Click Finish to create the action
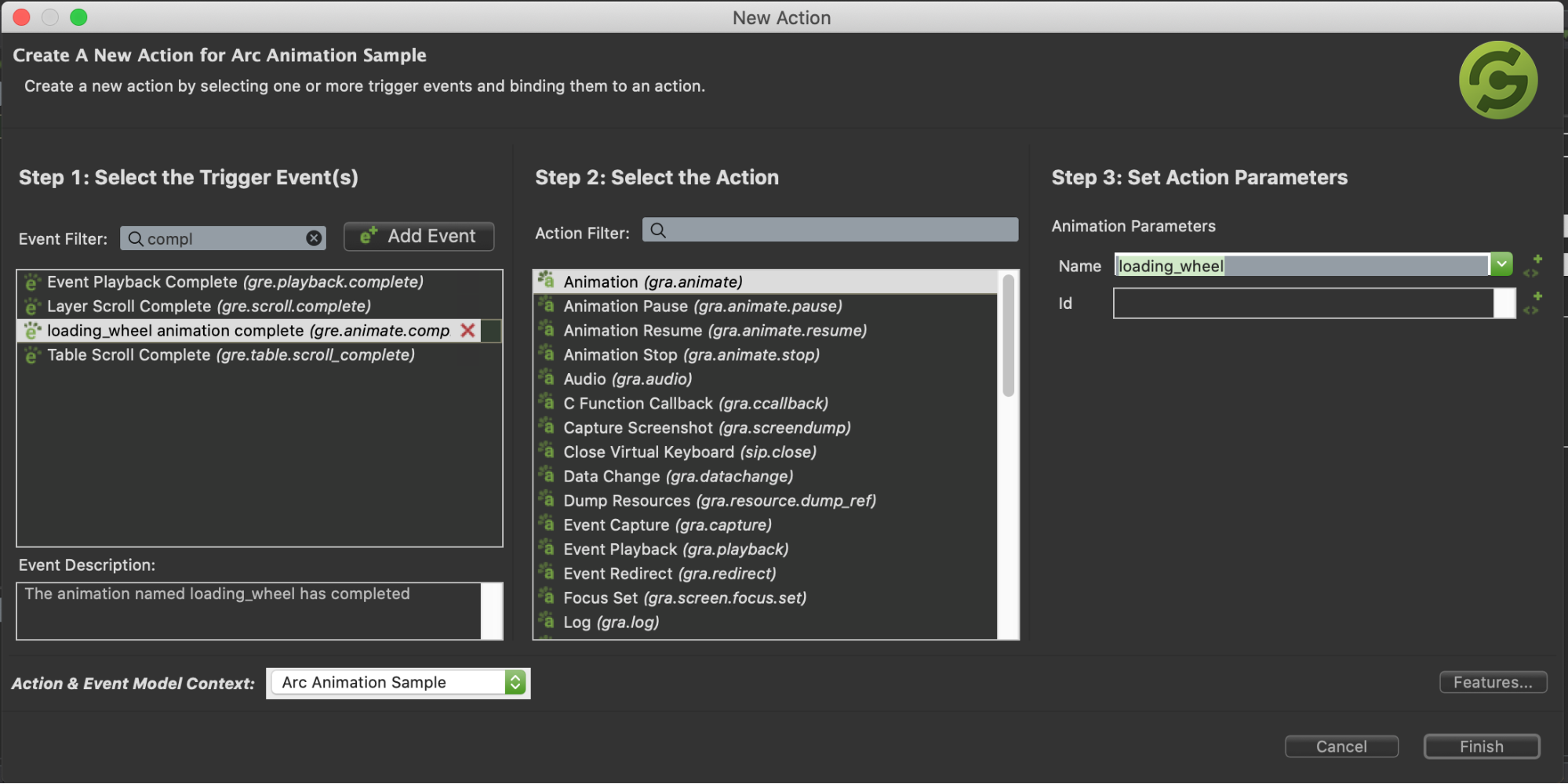1568x784 pixels. tap(1482, 746)
